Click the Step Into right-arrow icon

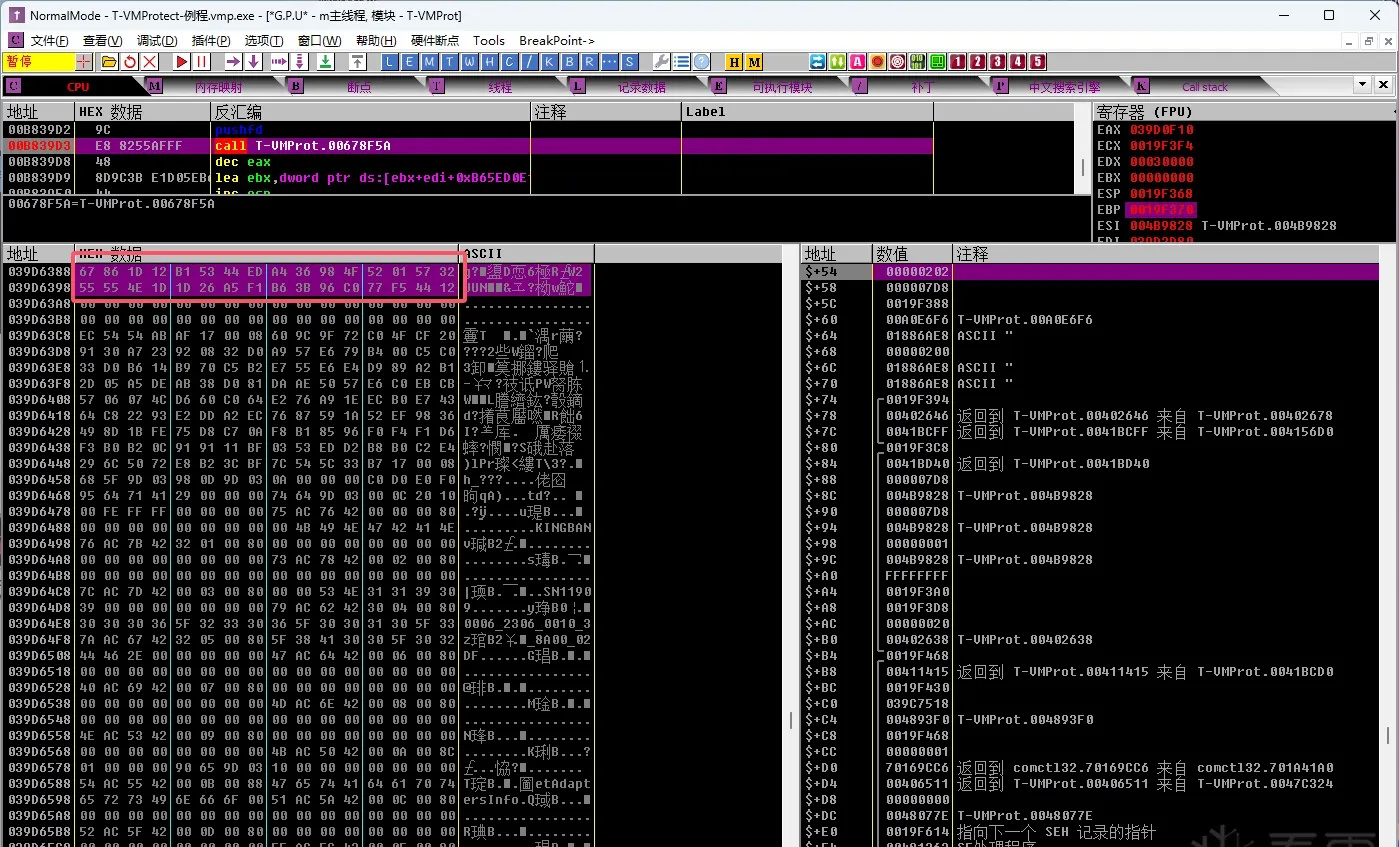pos(233,61)
